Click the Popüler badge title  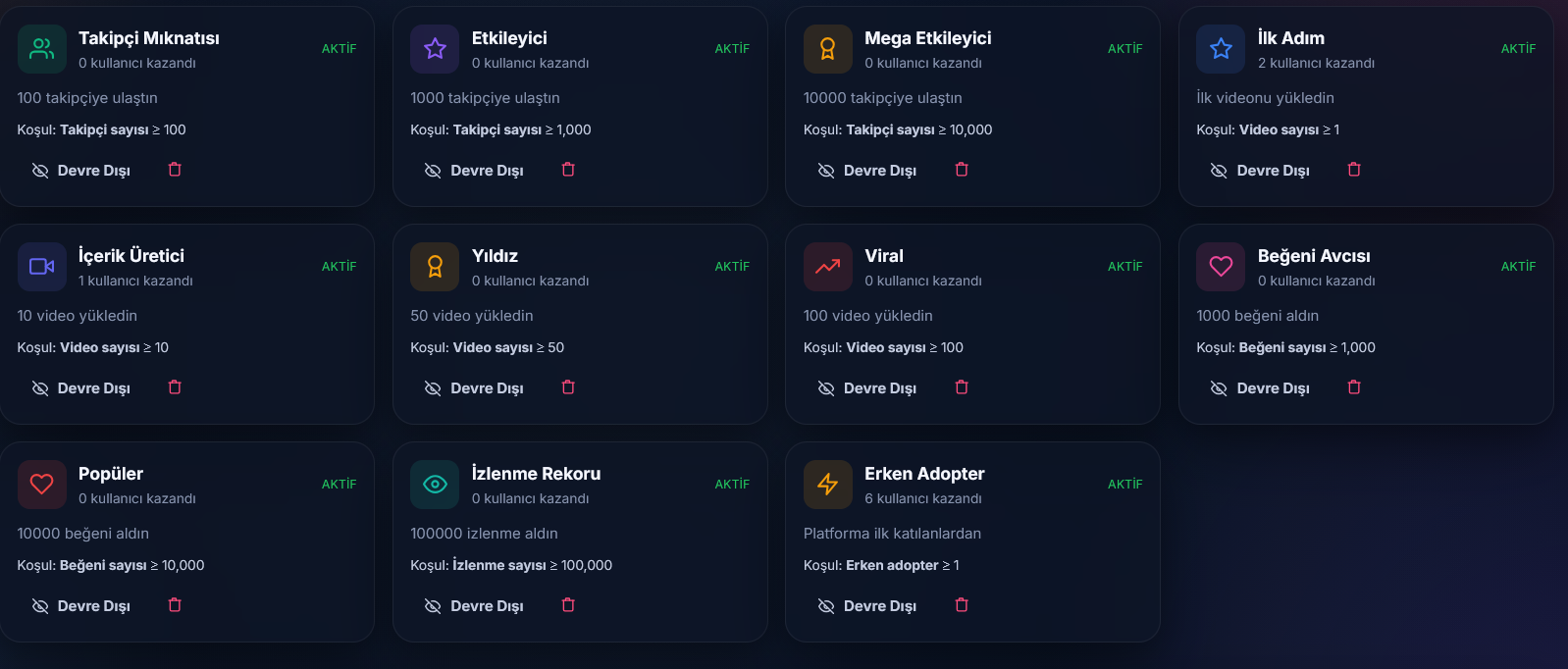111,474
